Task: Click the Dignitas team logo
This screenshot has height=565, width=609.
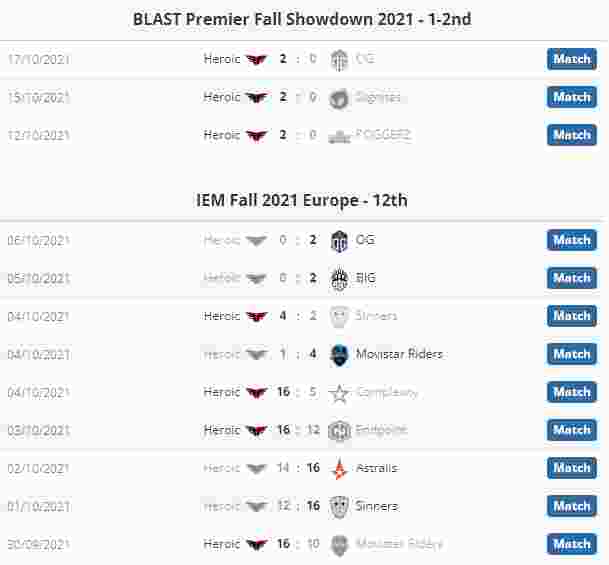Action: point(339,98)
